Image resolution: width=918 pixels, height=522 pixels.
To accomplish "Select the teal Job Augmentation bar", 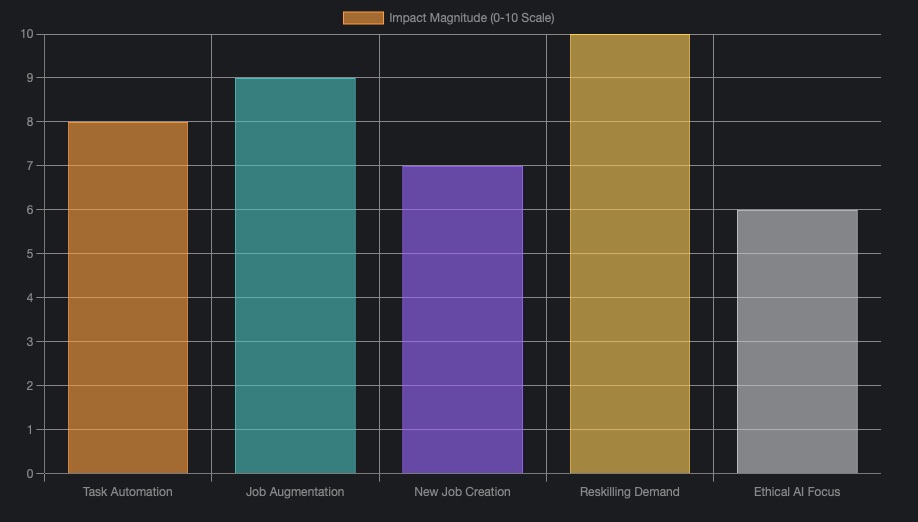I will pos(295,275).
